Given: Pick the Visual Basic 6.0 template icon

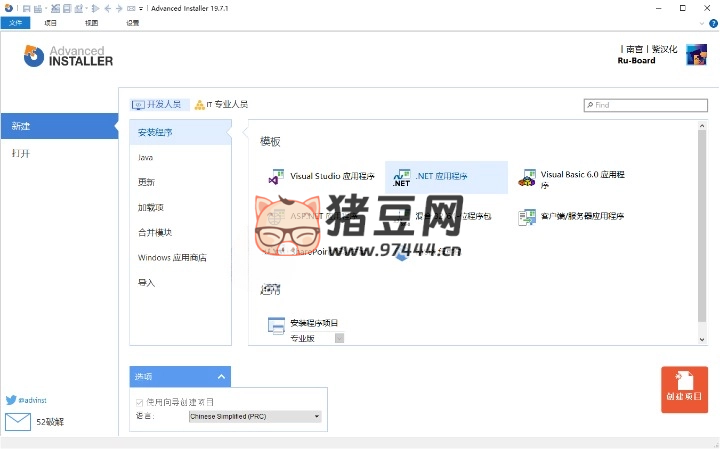Looking at the screenshot, I should [527, 178].
